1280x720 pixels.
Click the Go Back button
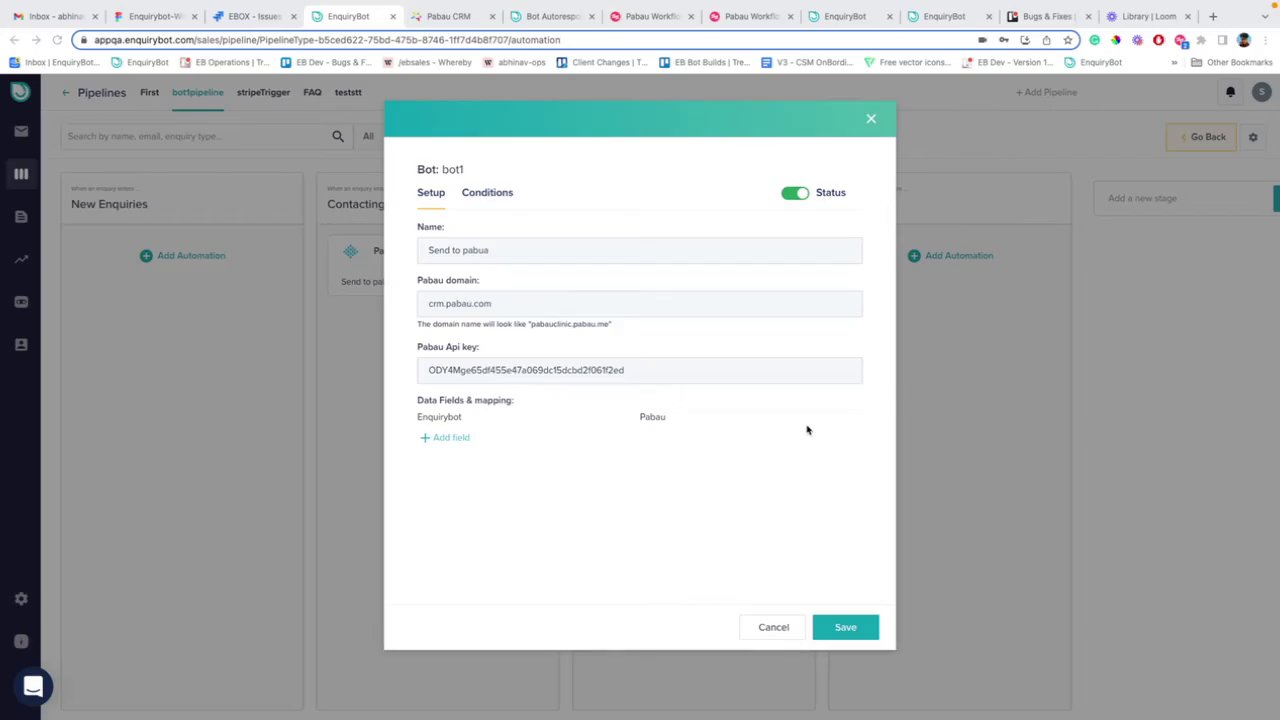coord(1201,137)
